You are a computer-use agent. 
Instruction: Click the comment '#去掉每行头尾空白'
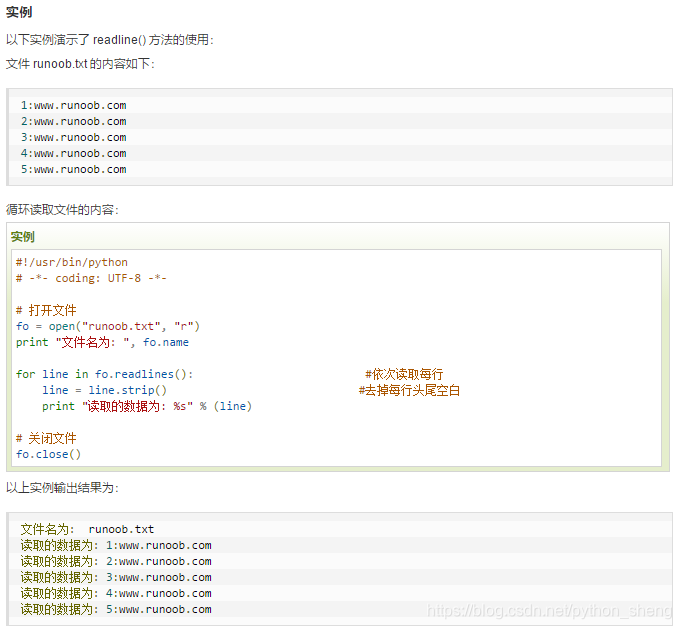click(x=409, y=390)
